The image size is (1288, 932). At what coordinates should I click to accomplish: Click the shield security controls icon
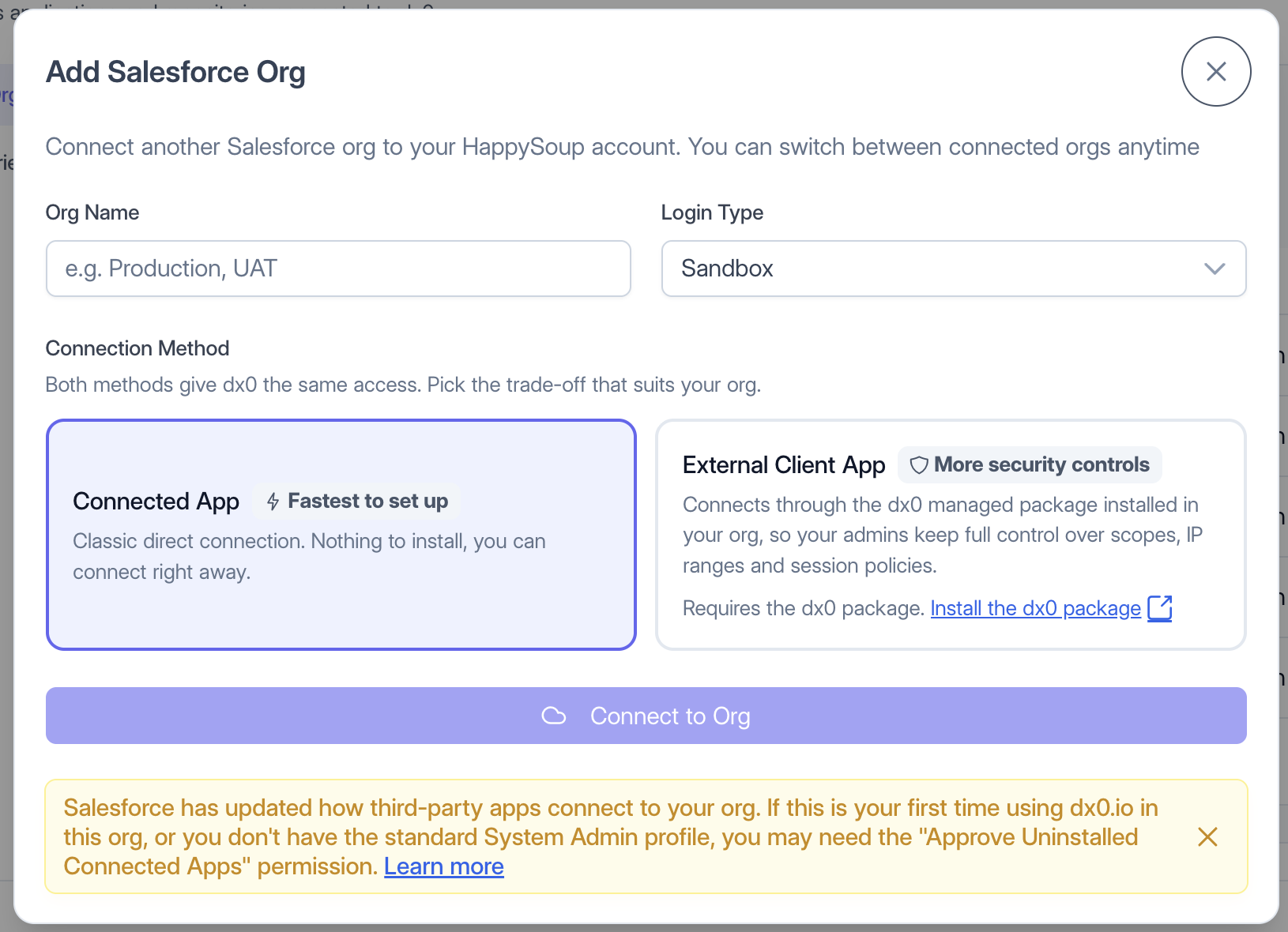[919, 465]
